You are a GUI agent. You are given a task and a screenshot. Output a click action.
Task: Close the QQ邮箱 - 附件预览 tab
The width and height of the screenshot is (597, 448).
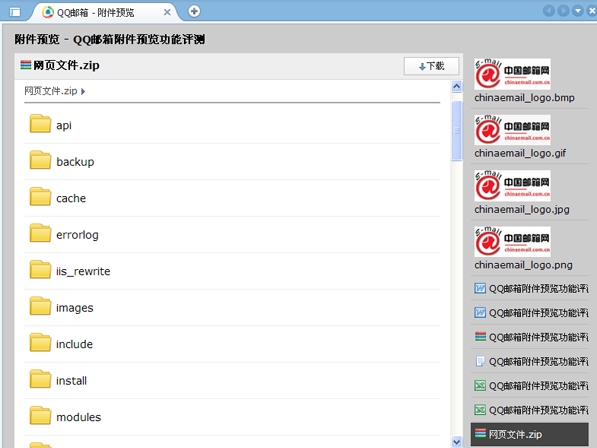pyautogui.click(x=167, y=13)
